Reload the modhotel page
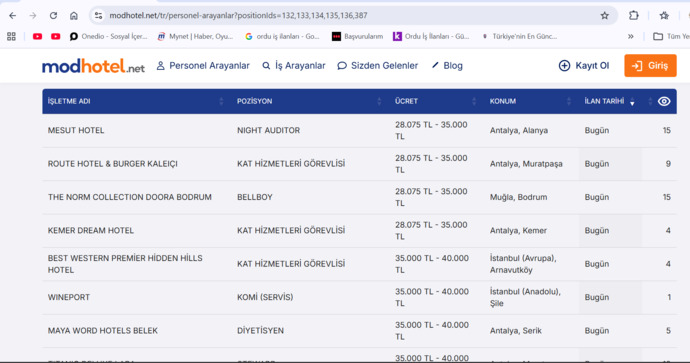 [53, 15]
